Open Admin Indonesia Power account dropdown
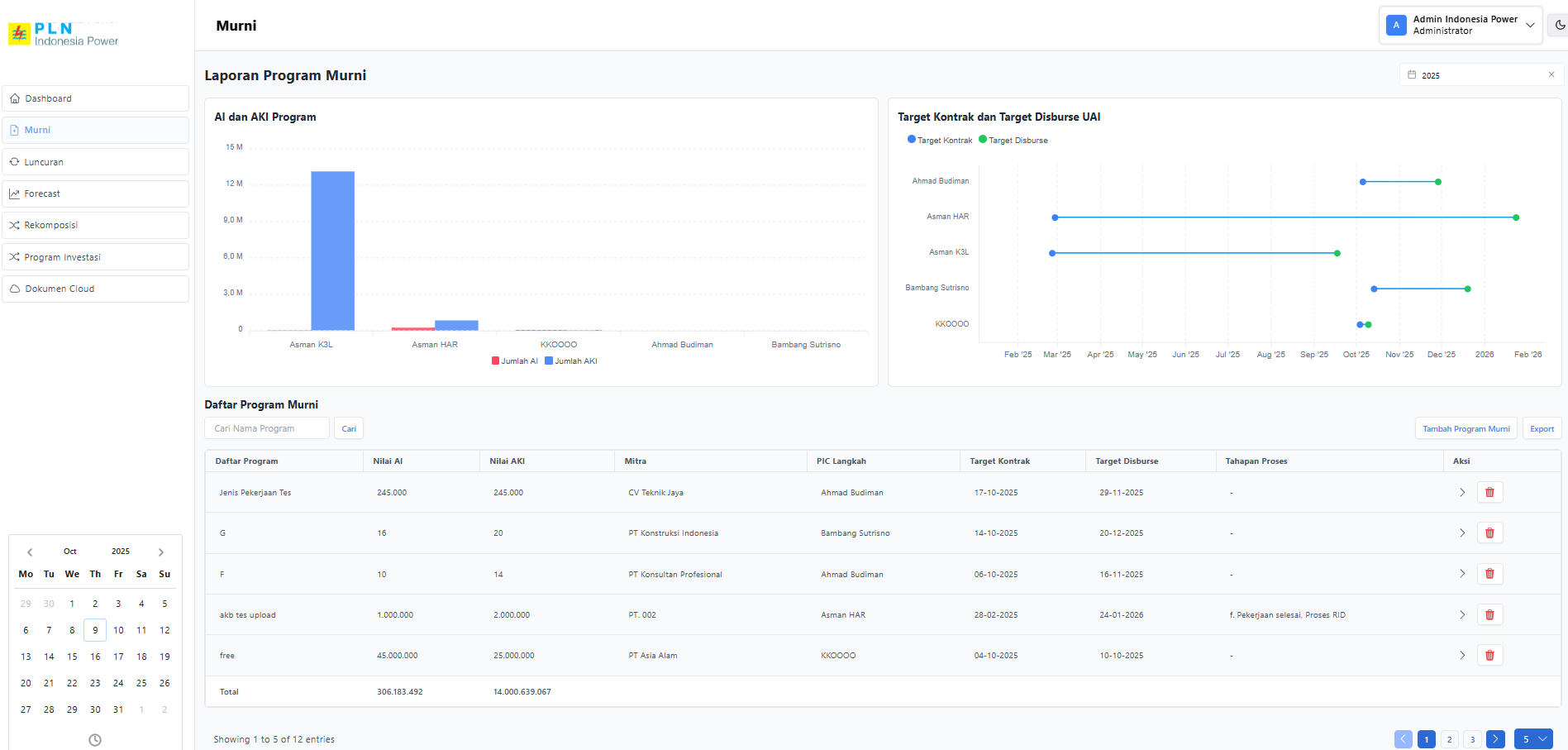 pos(1461,25)
